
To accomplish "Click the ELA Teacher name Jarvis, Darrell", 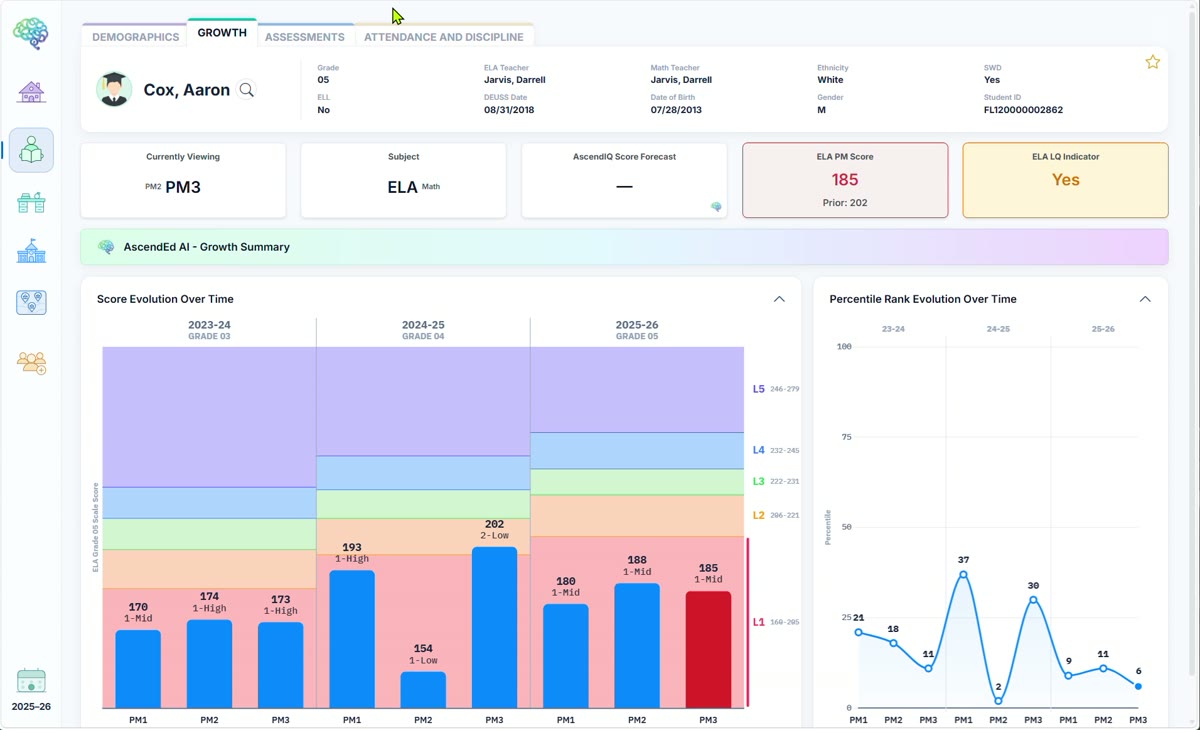I will [x=514, y=80].
